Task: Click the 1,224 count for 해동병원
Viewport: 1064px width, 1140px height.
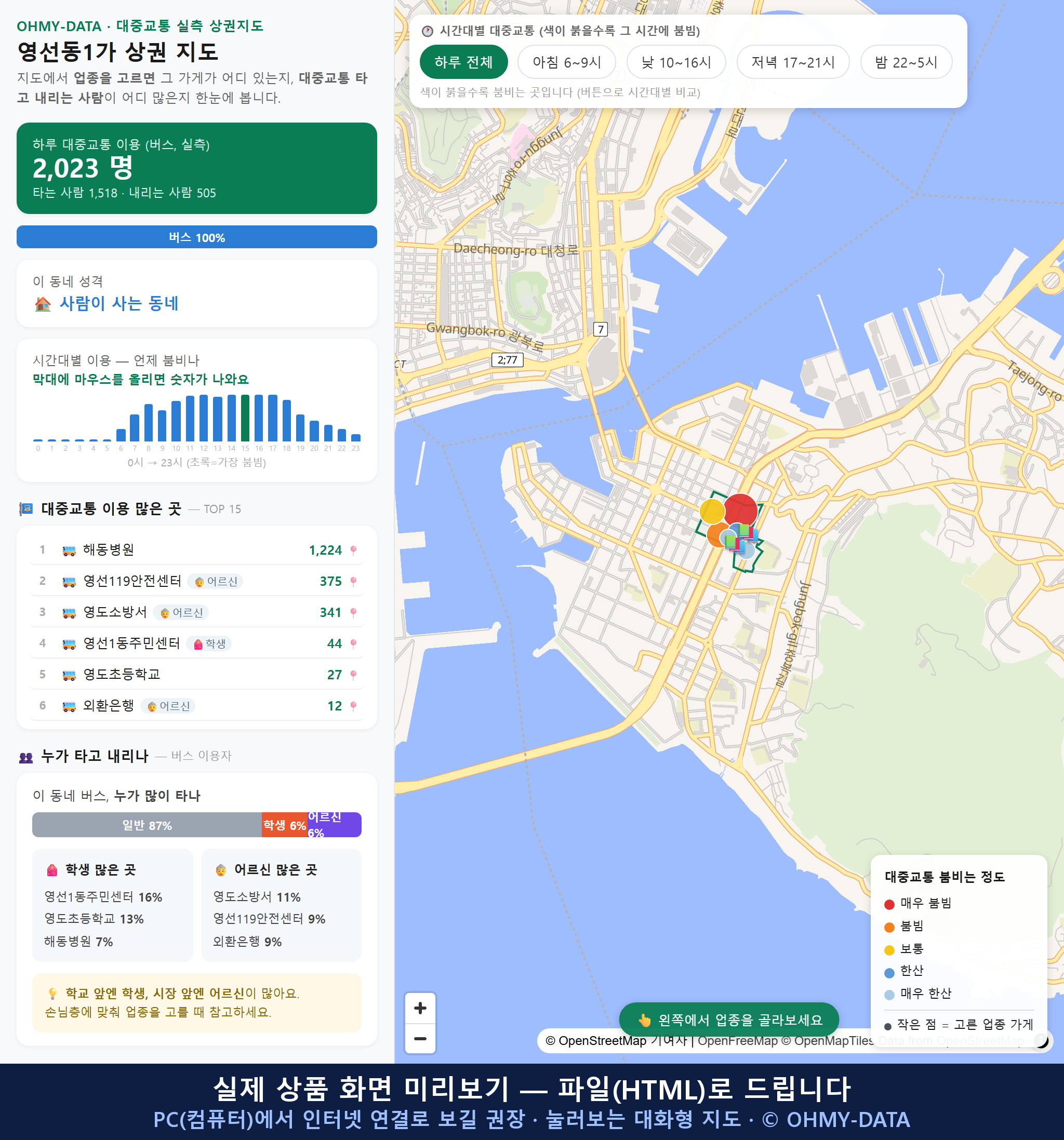Action: point(325,550)
